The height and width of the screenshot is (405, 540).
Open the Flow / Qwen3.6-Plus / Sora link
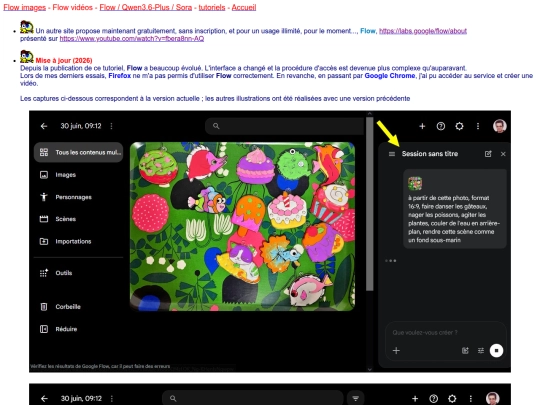(146, 7)
